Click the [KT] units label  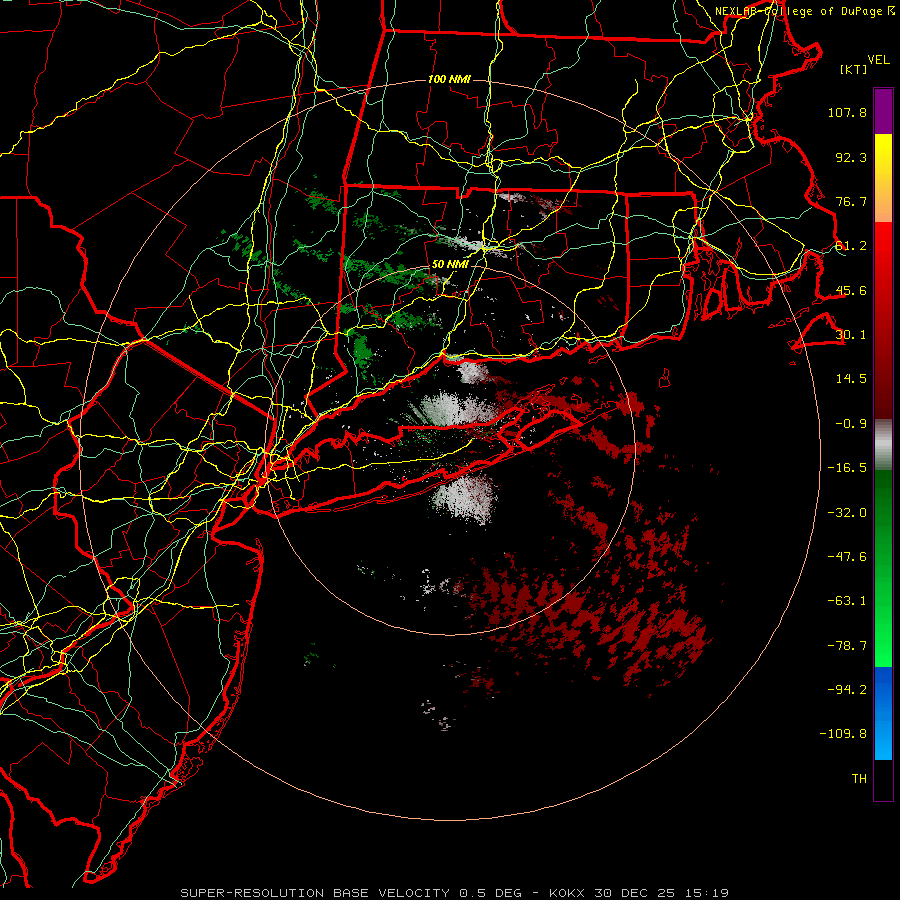click(x=853, y=69)
